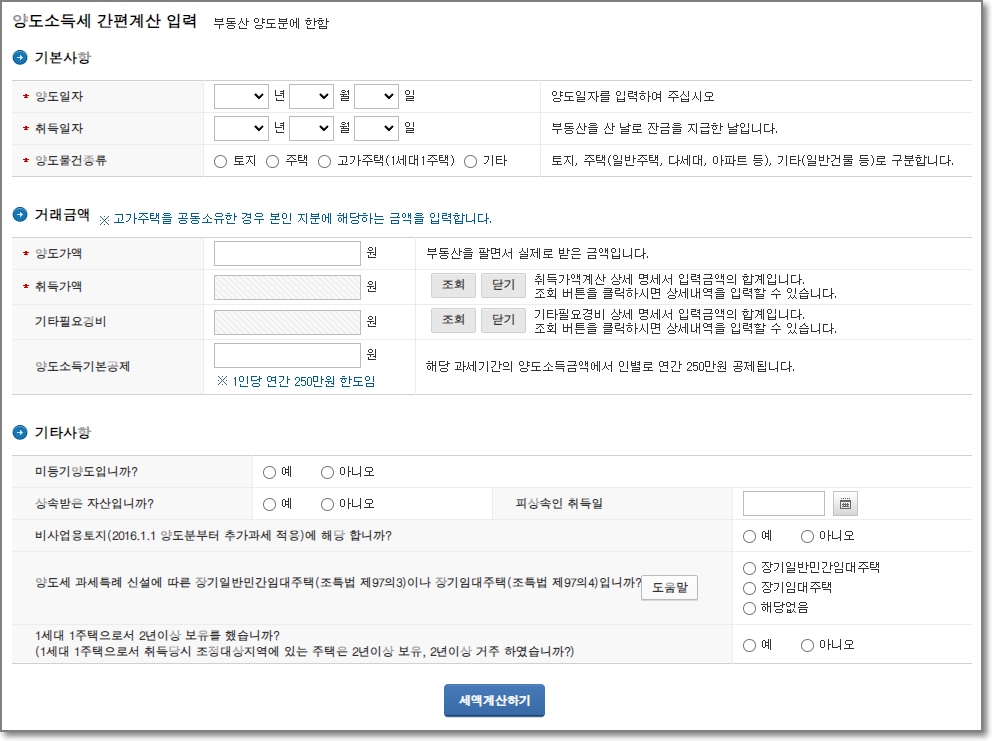Open the 양도일자 day dropdown

(x=376, y=96)
